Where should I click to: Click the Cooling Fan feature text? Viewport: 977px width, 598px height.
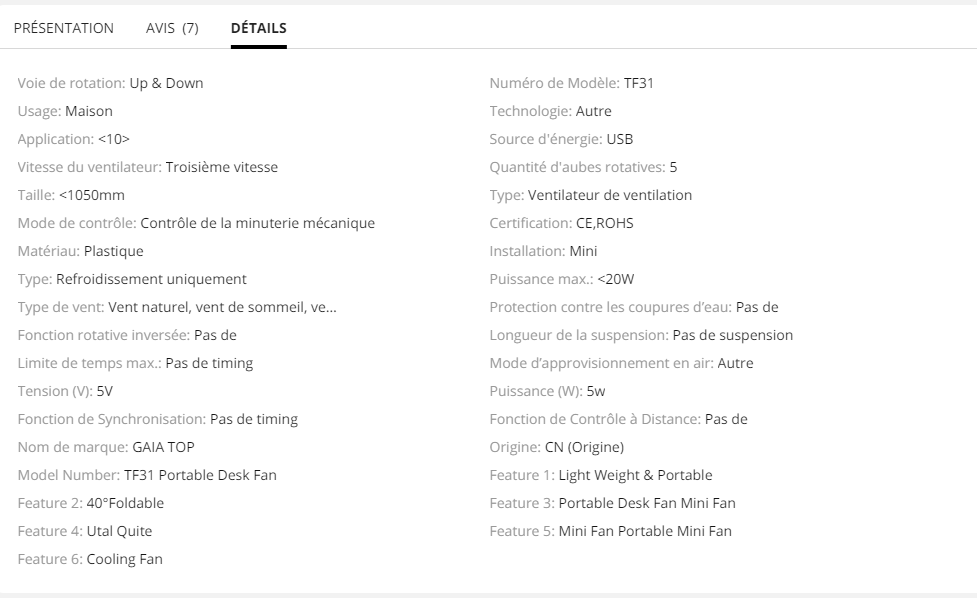tap(124, 559)
